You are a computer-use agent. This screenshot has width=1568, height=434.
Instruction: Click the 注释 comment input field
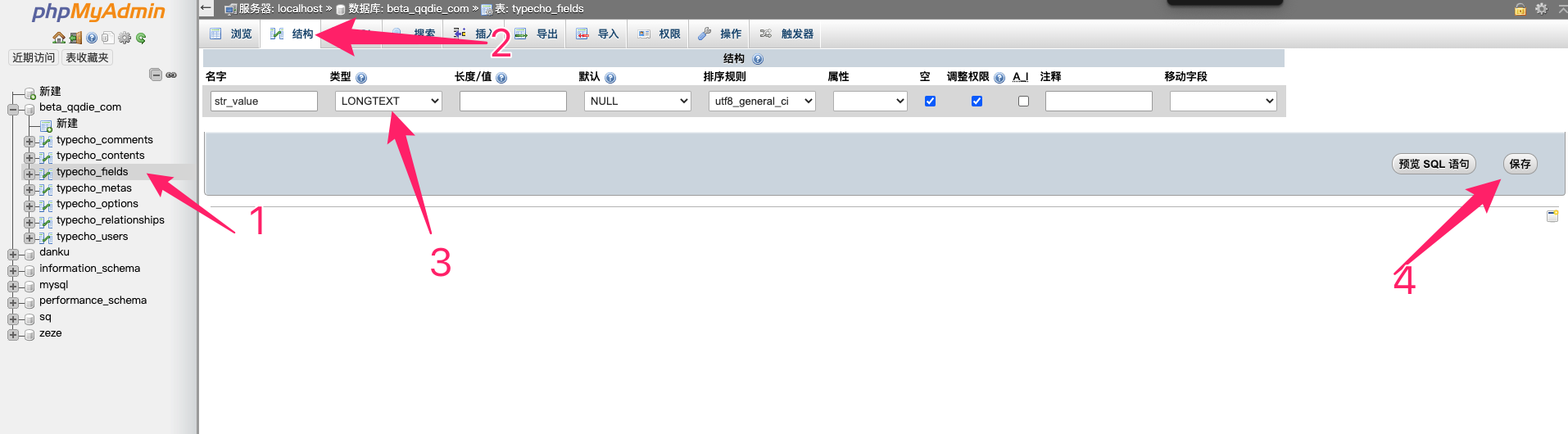pyautogui.click(x=1099, y=101)
